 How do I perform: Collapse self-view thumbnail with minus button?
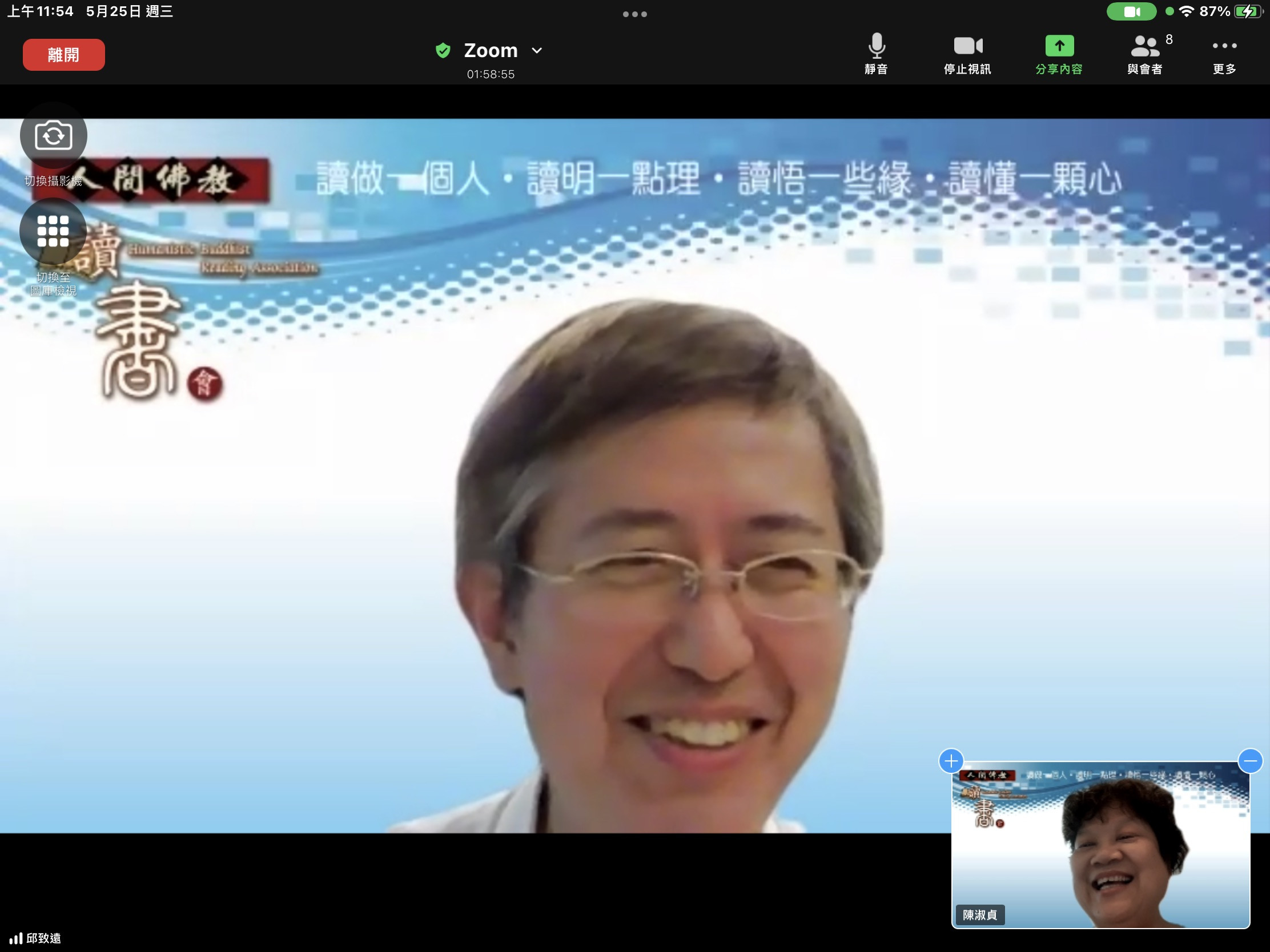coord(1250,761)
